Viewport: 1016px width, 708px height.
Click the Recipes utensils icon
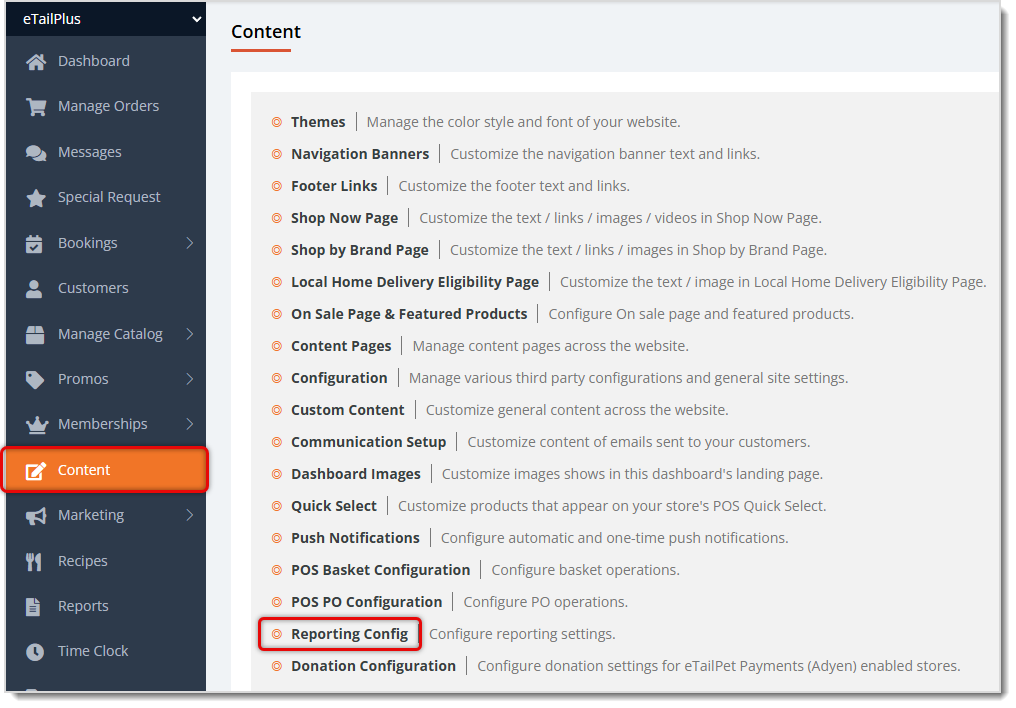(34, 562)
